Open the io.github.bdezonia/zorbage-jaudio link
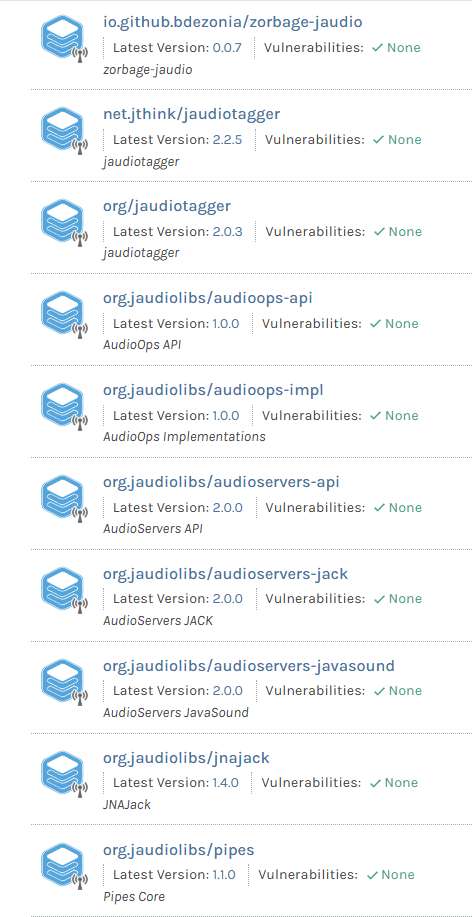Image resolution: width=472 pixels, height=917 pixels. coord(233,22)
